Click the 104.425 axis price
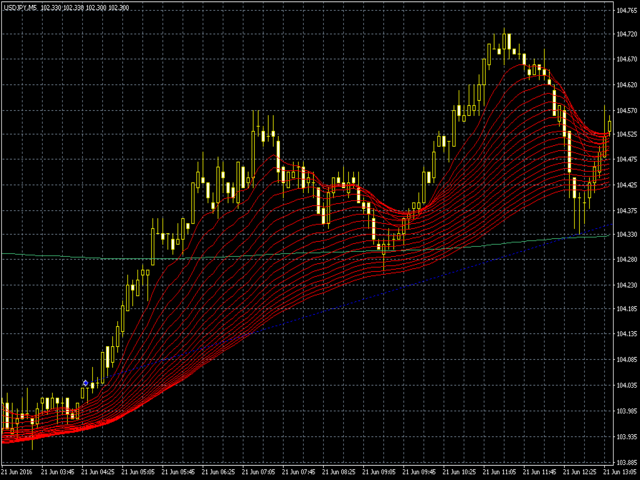The image size is (640, 480). (627, 185)
